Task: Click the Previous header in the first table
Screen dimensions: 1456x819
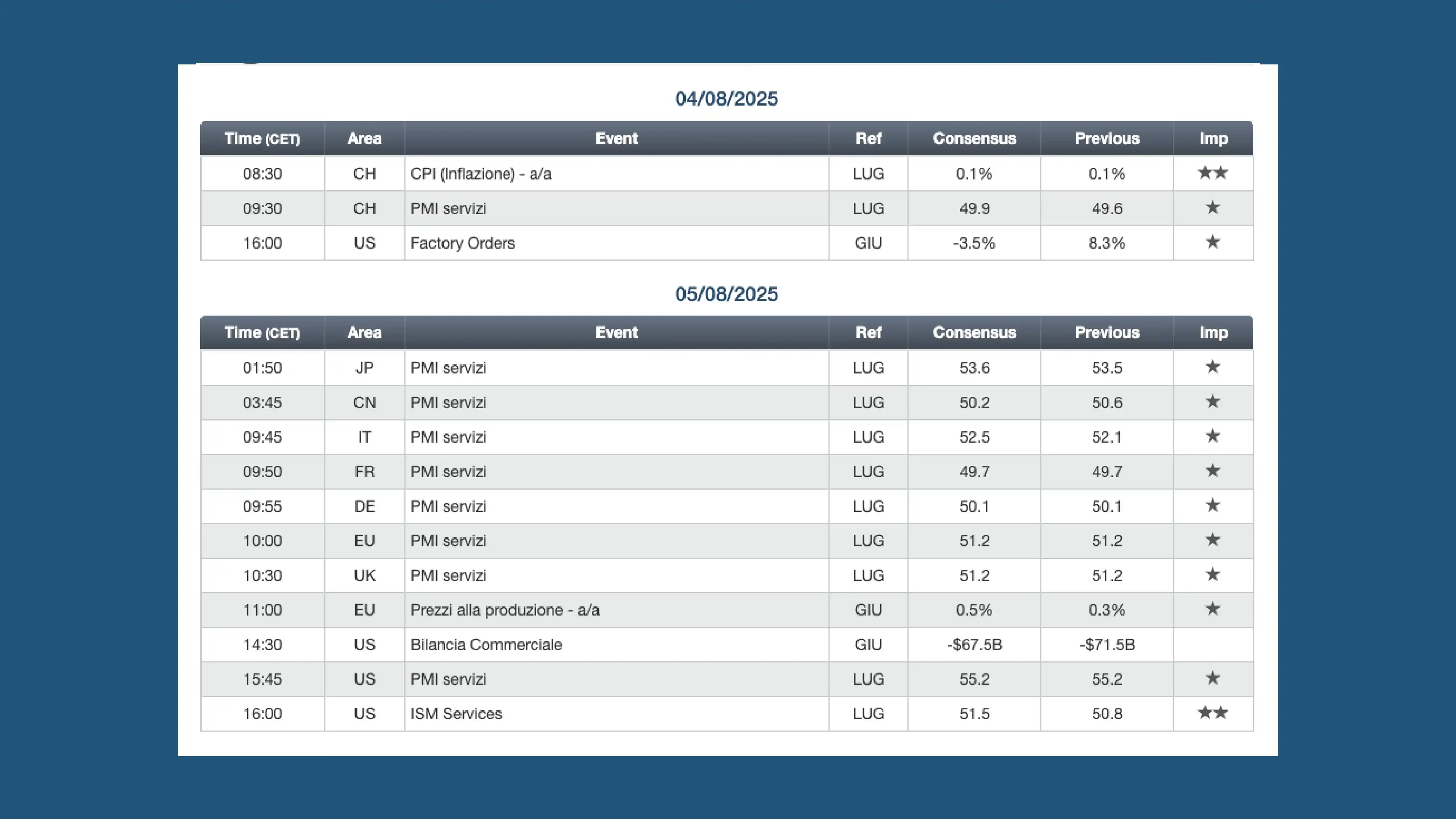Action: (x=1107, y=138)
